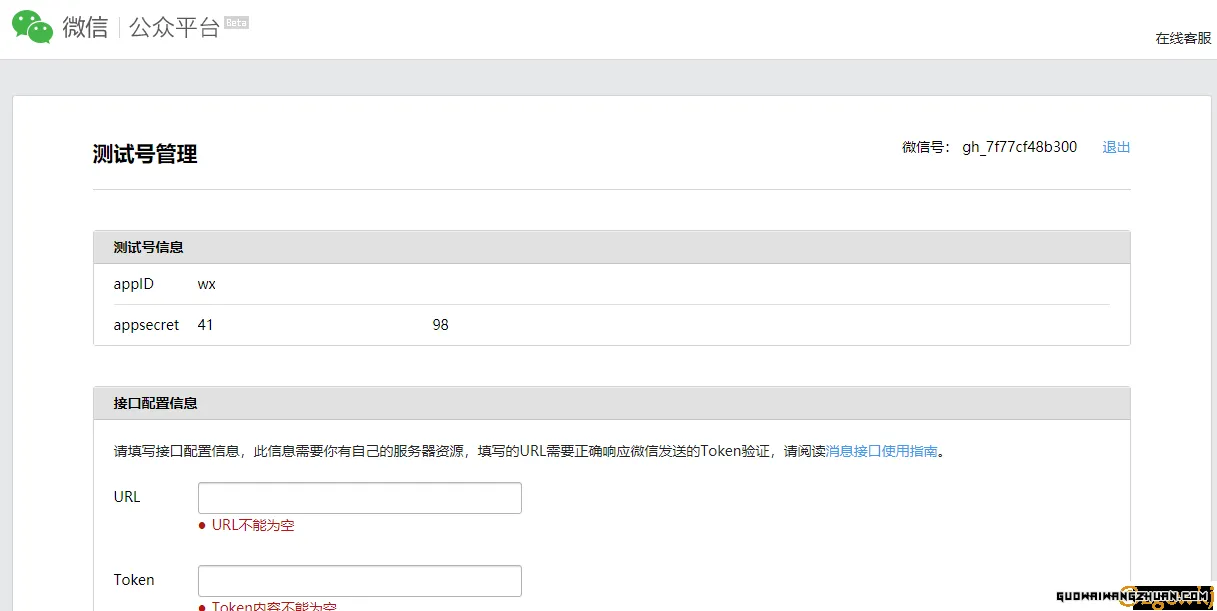
Task: Click the 公众平台 header title
Action: (174, 27)
